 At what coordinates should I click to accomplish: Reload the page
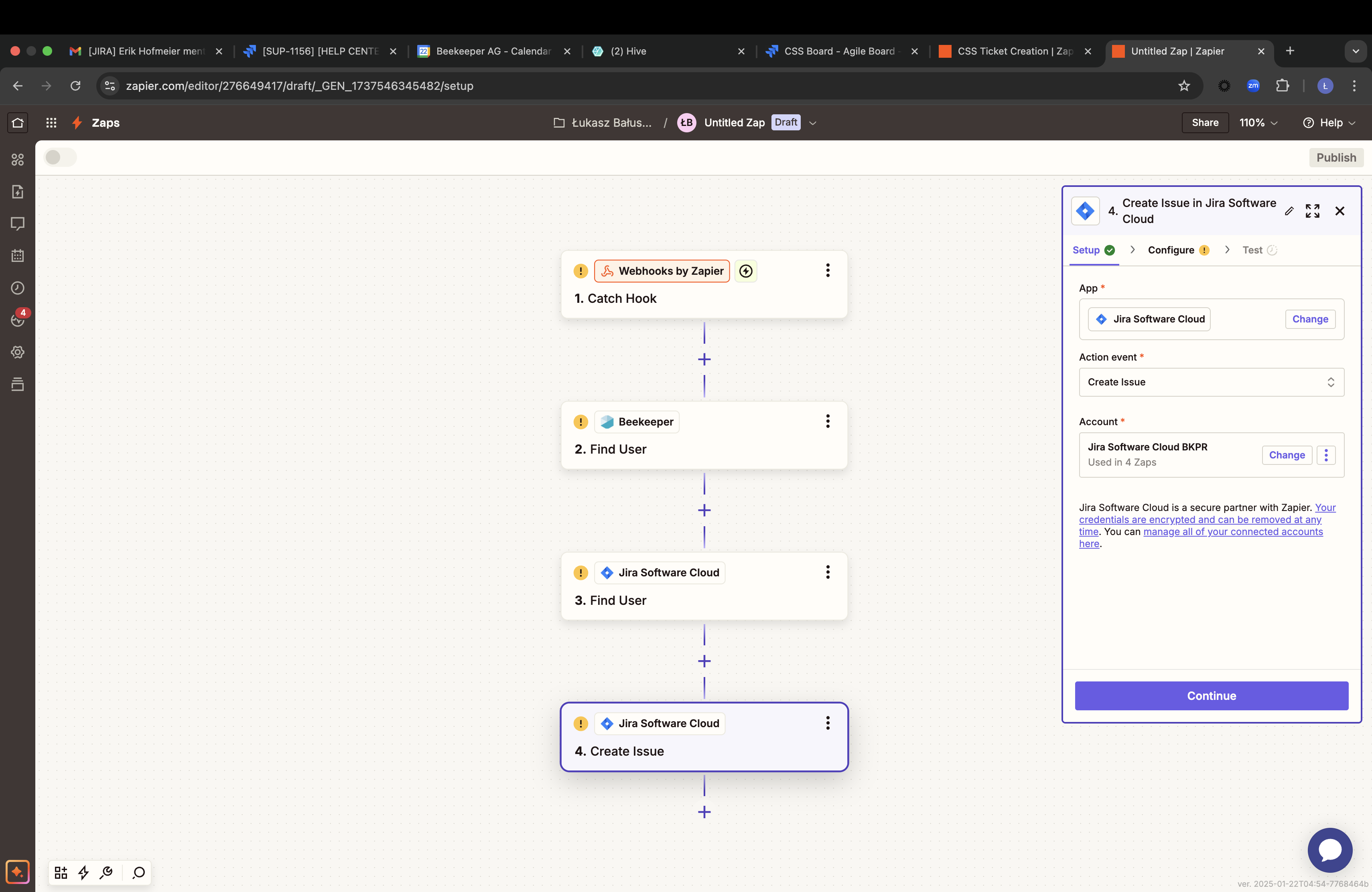tap(75, 86)
